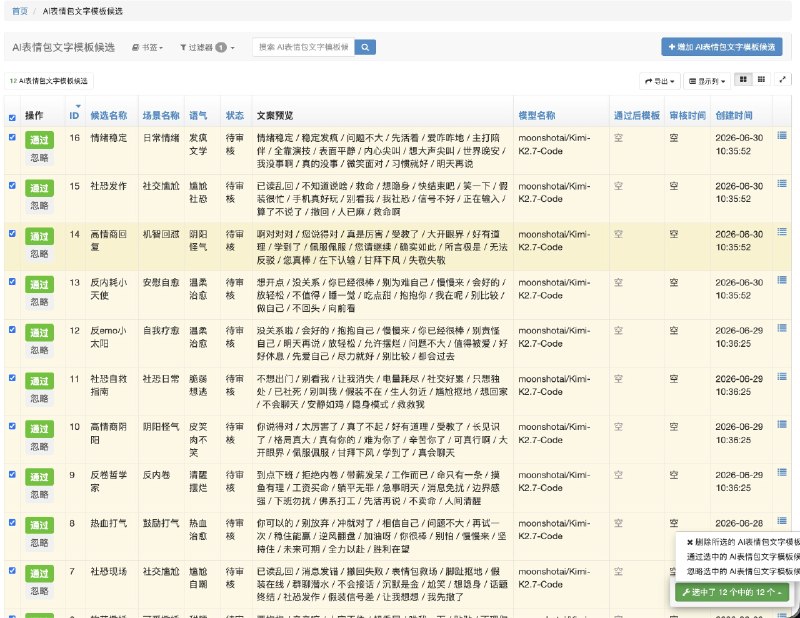Viewport: 800px width, 618px height.
Task: Open the detail list icon for row 10
Action: pos(782,424)
